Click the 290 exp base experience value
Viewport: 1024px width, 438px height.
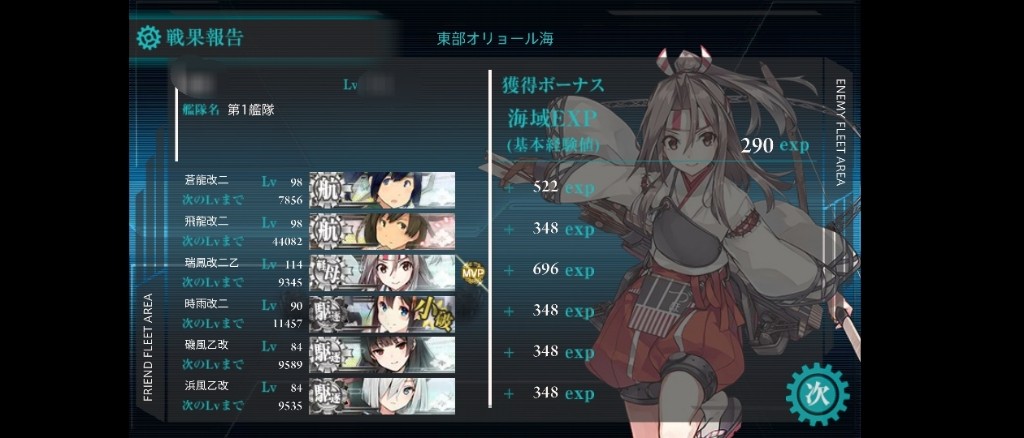coord(775,145)
